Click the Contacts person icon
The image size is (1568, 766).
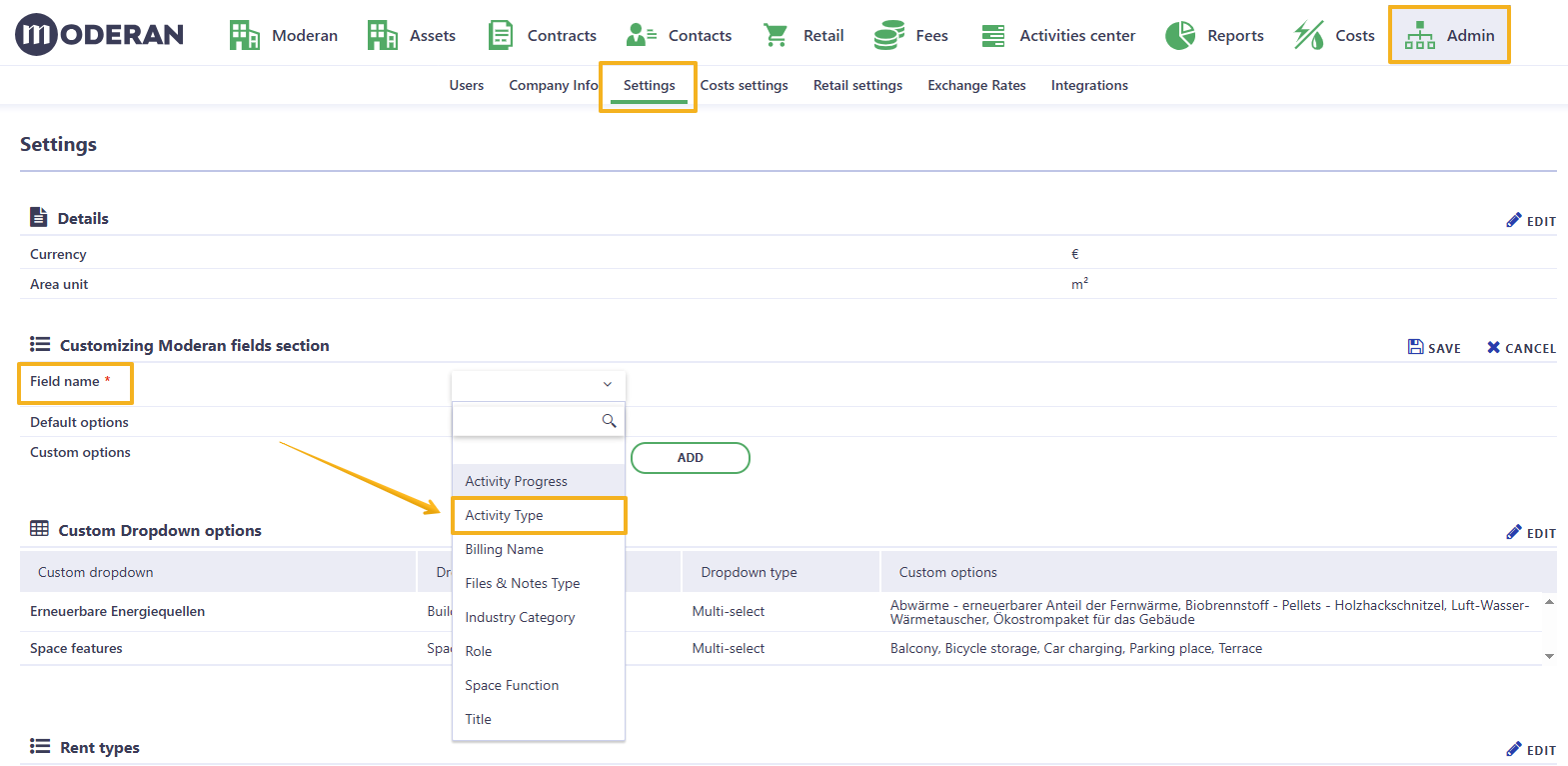641,35
